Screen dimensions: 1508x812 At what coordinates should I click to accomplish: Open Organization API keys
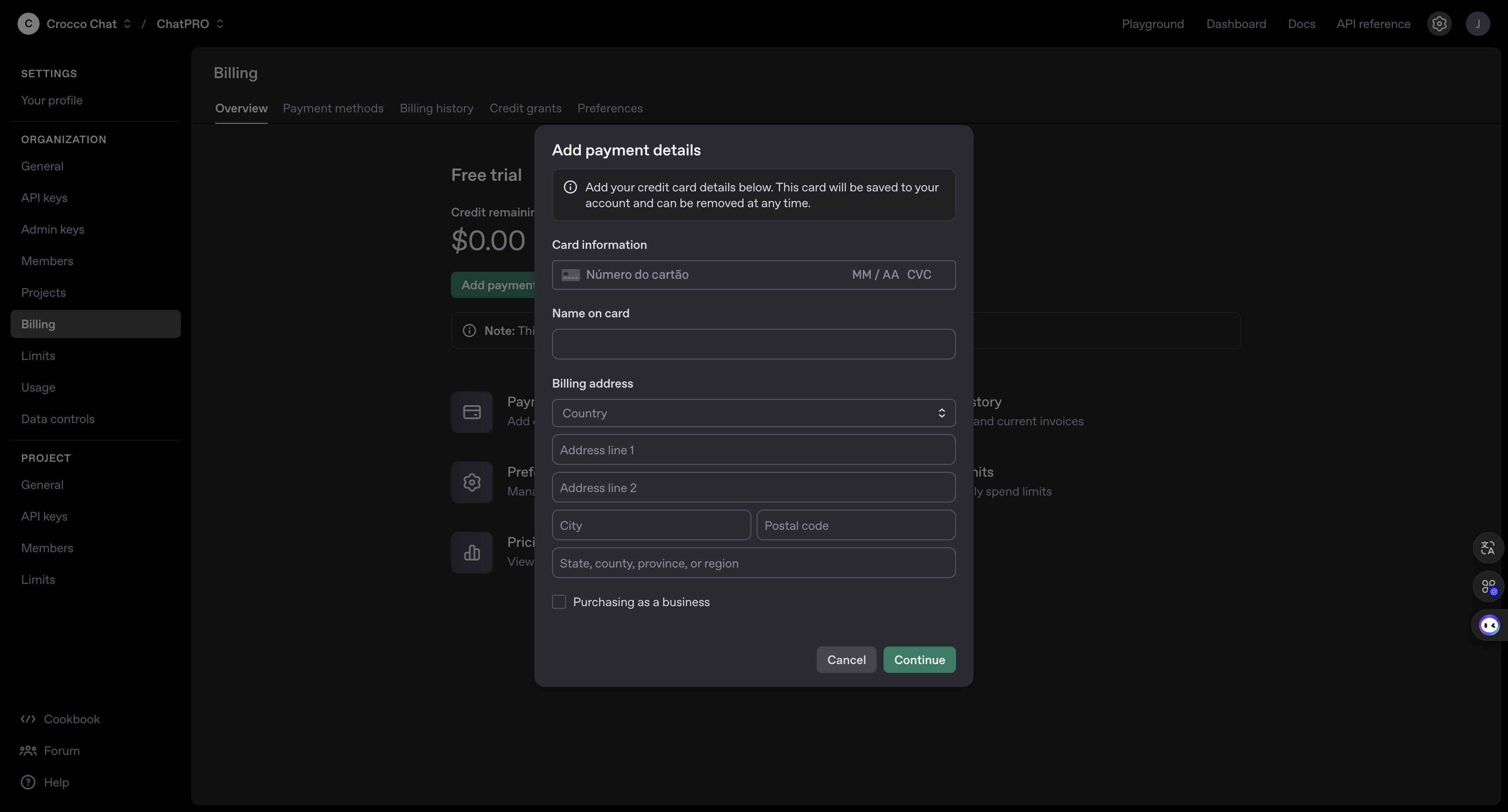click(95, 198)
